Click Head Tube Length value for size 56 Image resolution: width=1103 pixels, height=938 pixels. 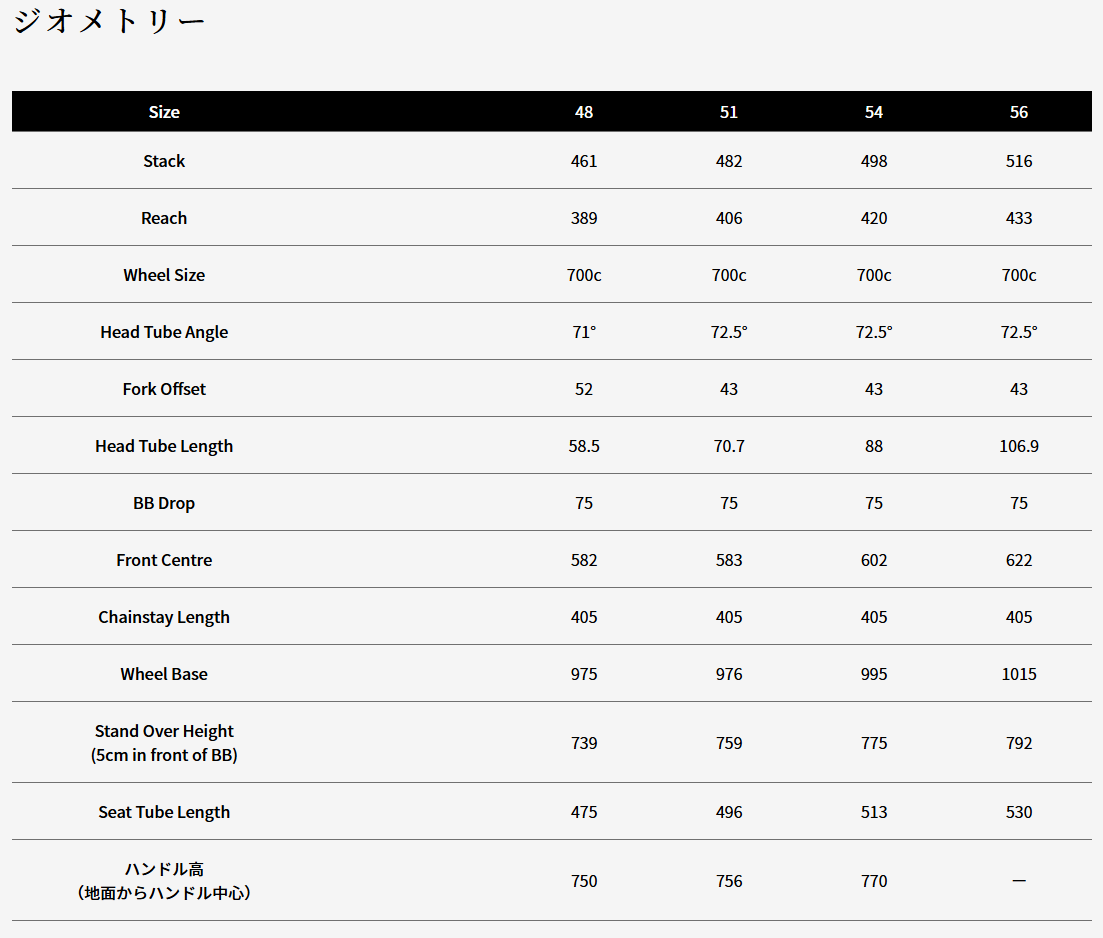(x=1019, y=446)
